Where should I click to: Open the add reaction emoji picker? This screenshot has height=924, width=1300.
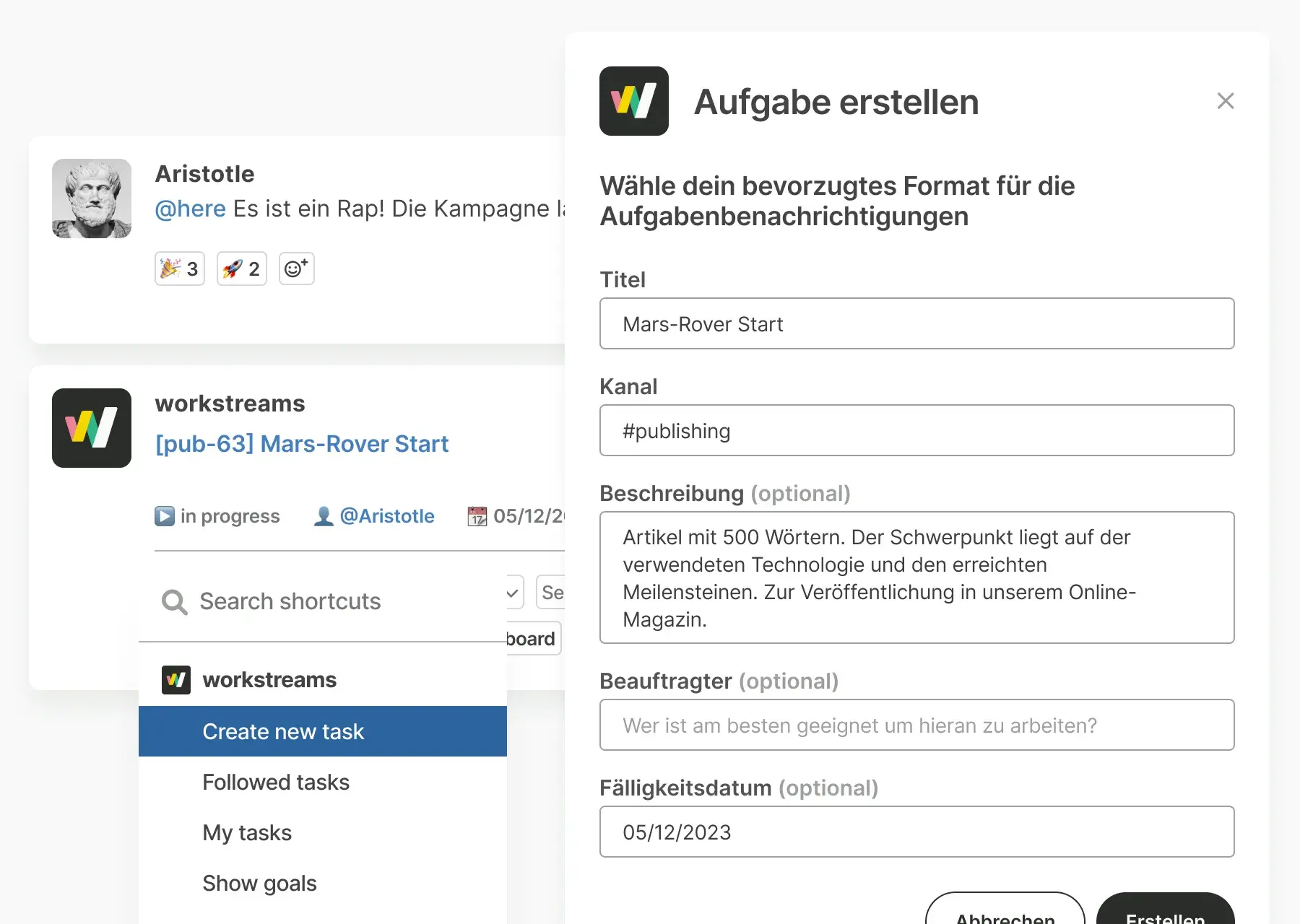(x=296, y=269)
